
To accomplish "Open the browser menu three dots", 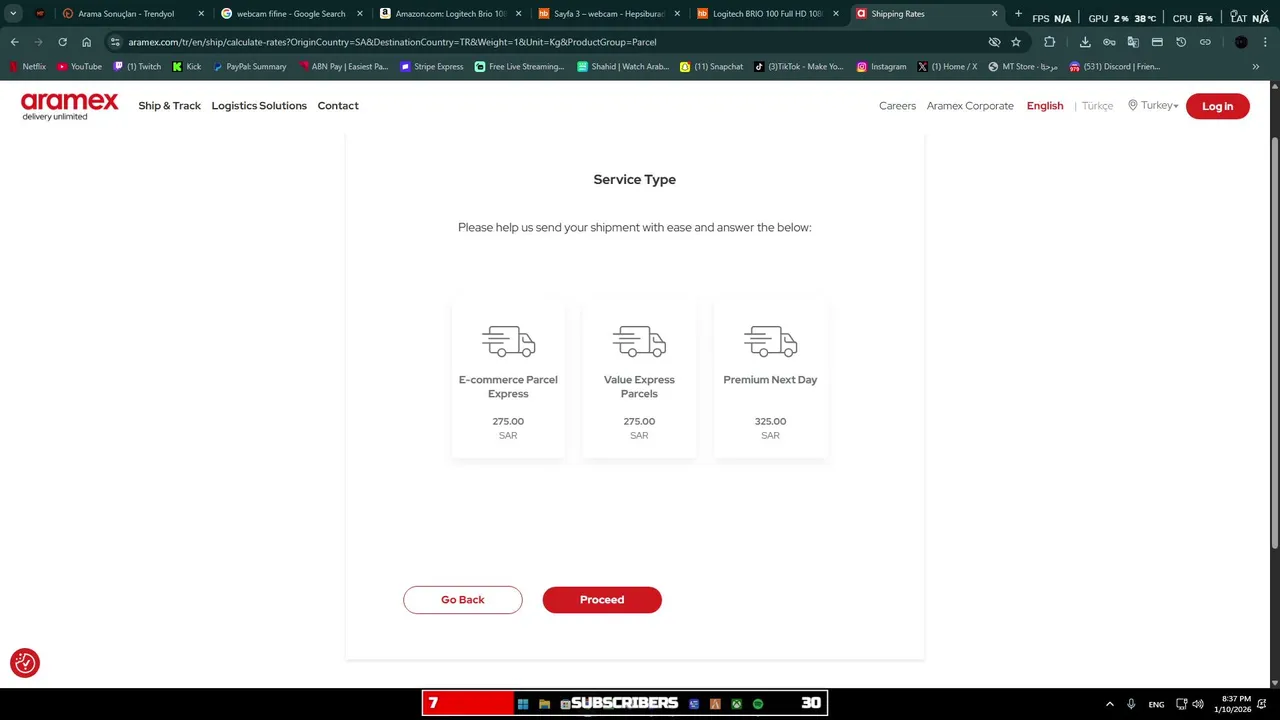I will coord(1265,42).
